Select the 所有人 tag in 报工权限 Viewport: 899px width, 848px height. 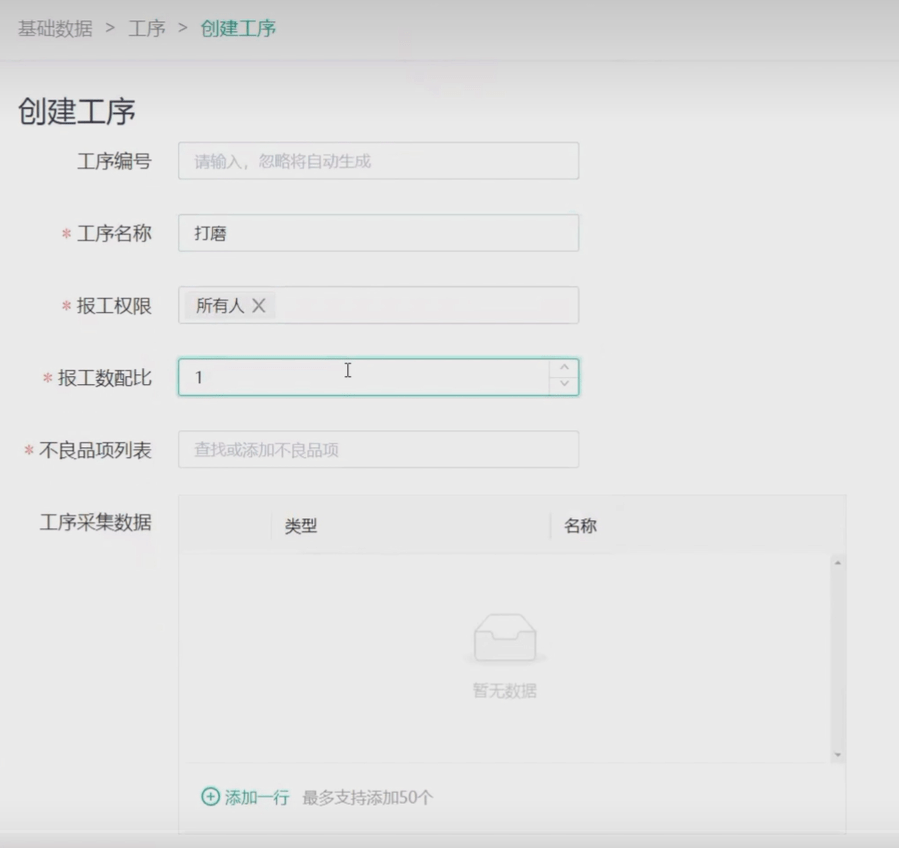pos(220,306)
